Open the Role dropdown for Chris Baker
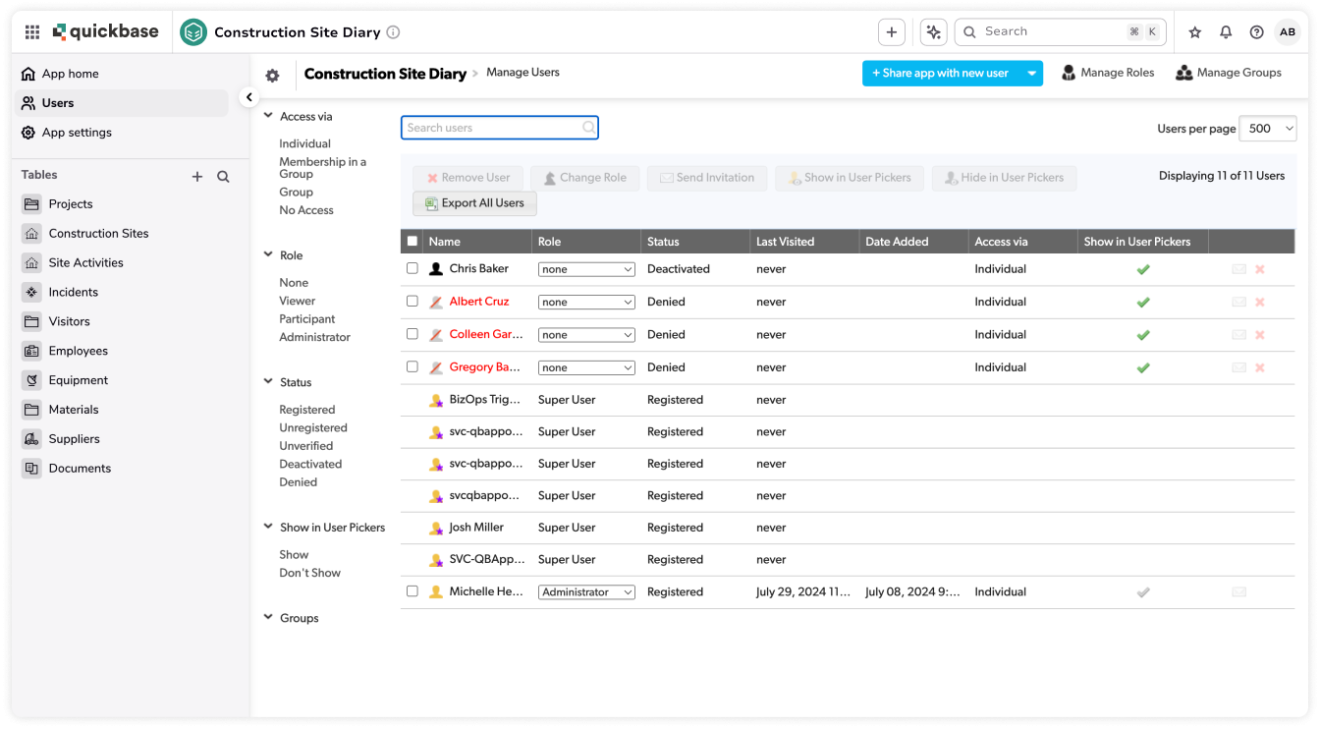Image resolution: width=1320 pixels, height=729 pixels. 586,268
